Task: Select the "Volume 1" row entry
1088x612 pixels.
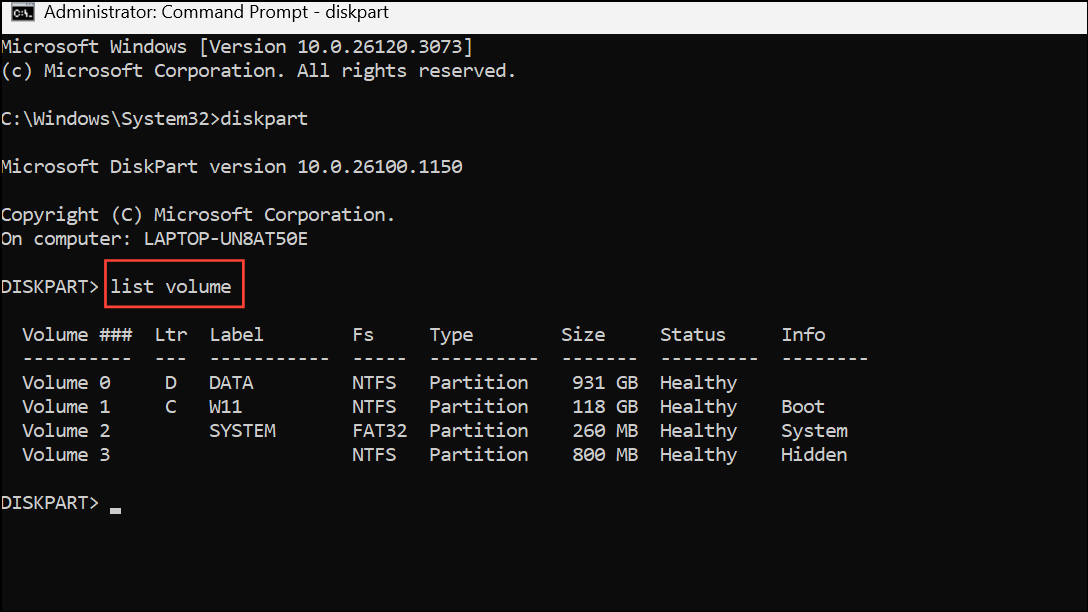Action: (x=66, y=407)
